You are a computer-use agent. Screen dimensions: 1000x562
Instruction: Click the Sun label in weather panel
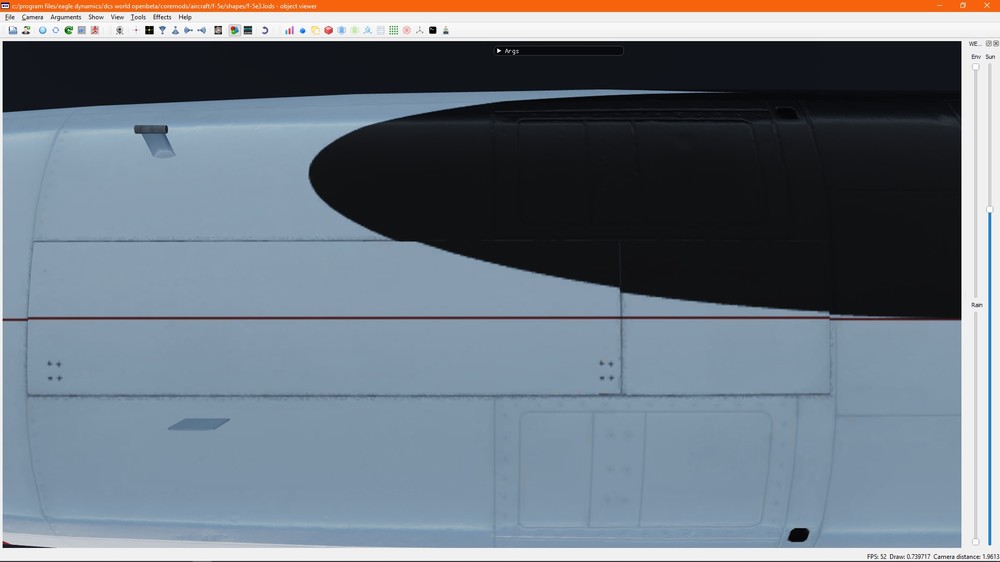pos(990,57)
